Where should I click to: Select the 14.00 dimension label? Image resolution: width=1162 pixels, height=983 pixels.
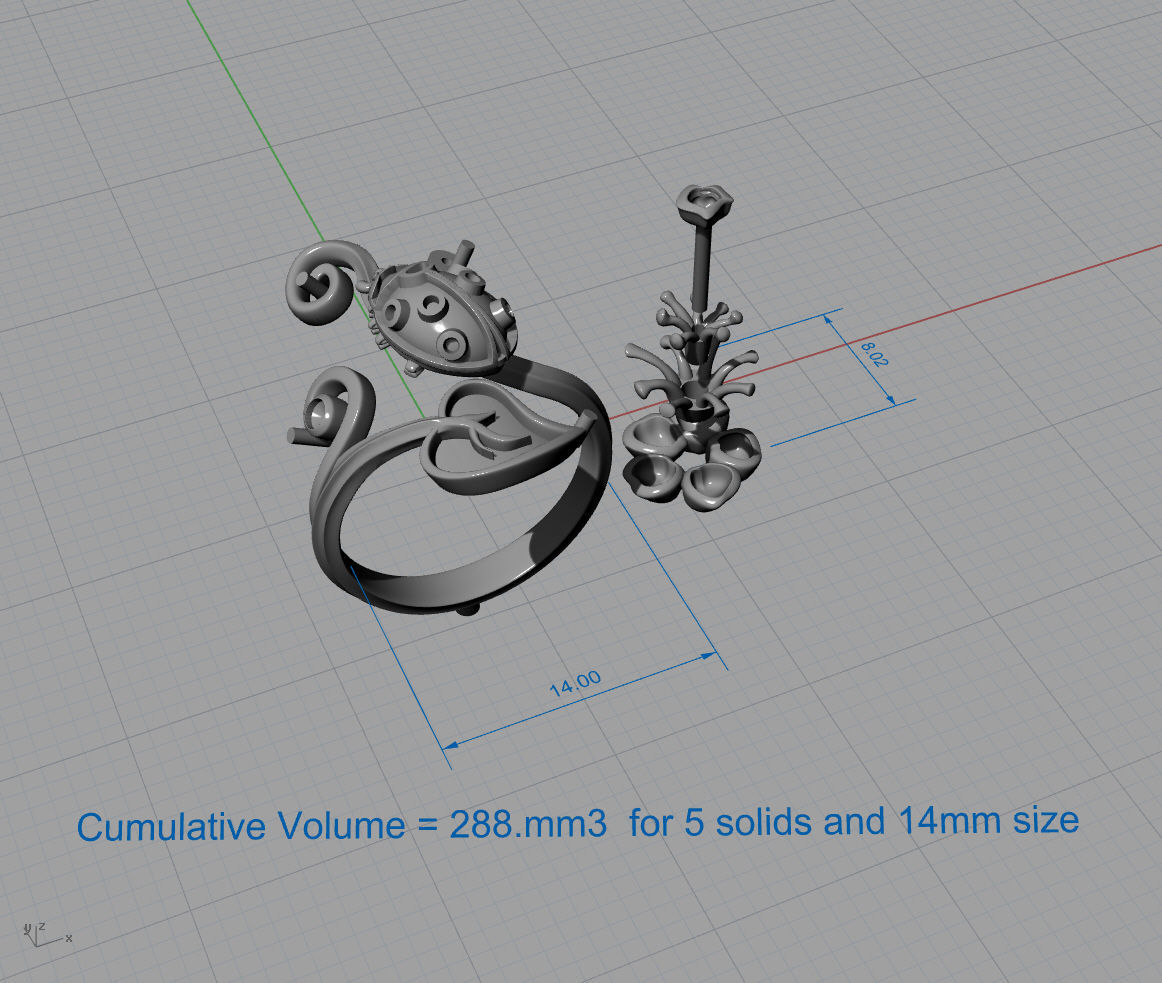point(575,683)
